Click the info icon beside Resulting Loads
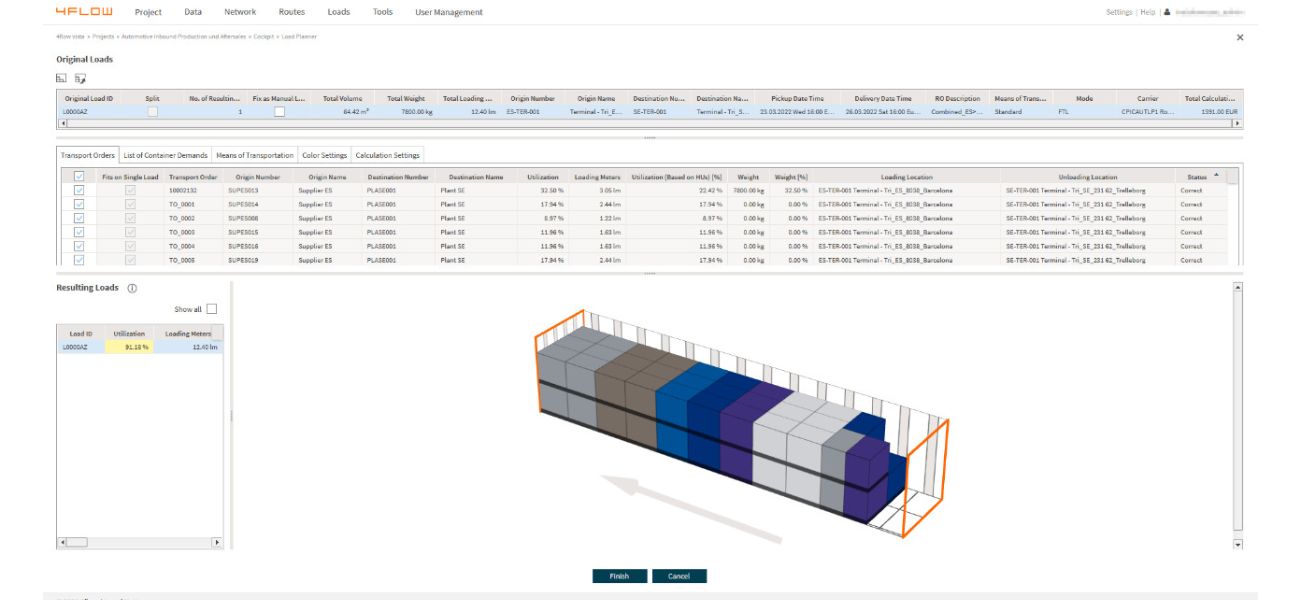1300x600 pixels. (x=132, y=288)
